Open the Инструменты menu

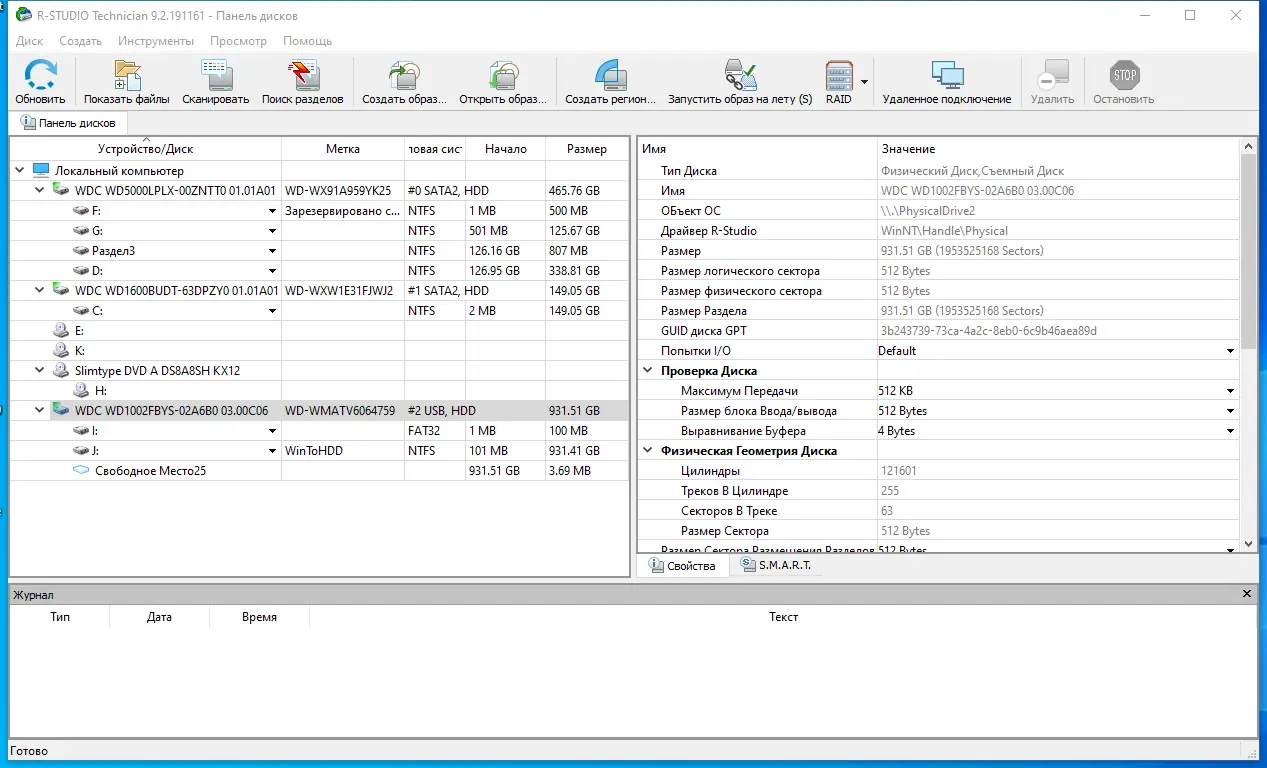[156, 41]
